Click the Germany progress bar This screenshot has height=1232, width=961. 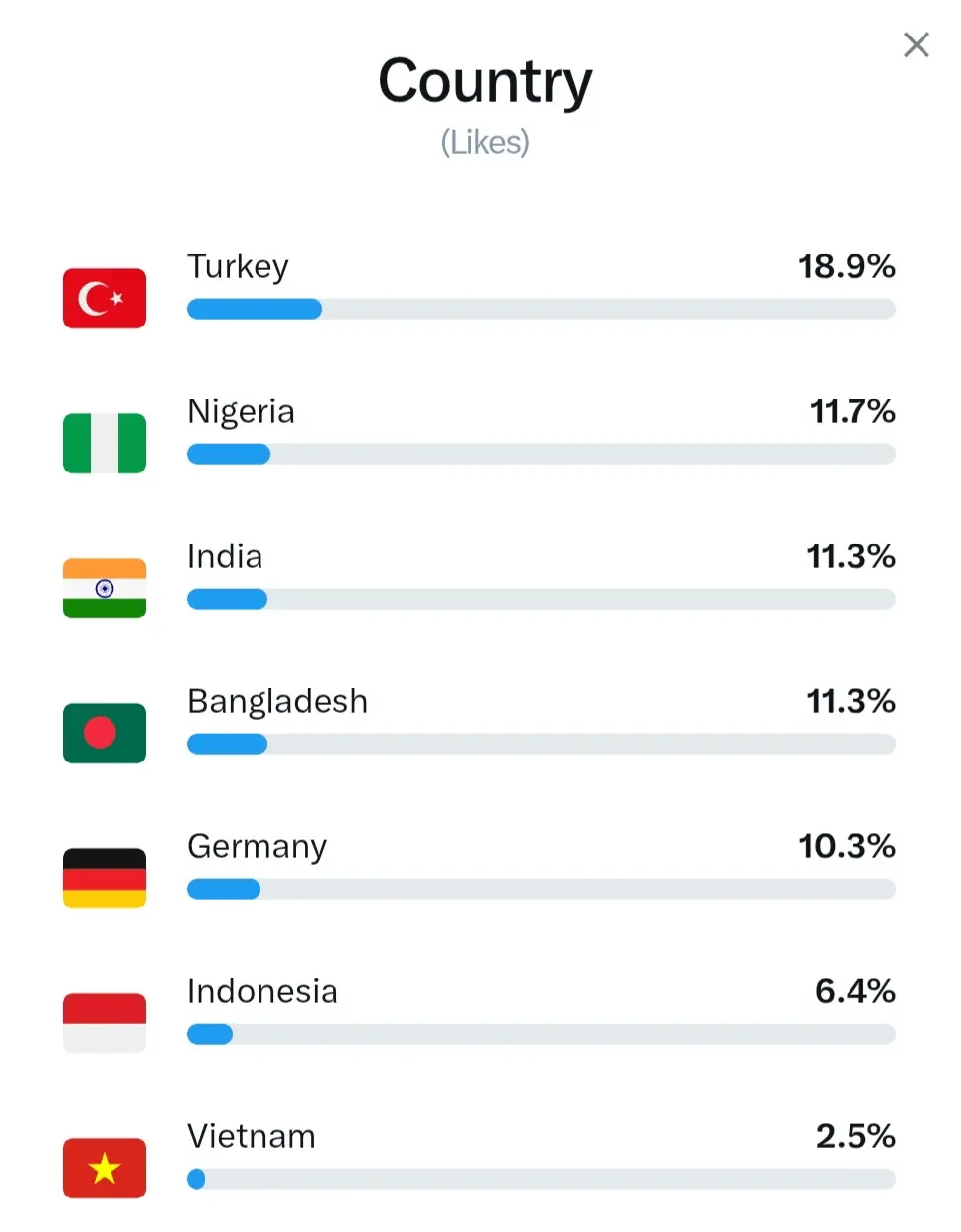pyautogui.click(x=541, y=889)
